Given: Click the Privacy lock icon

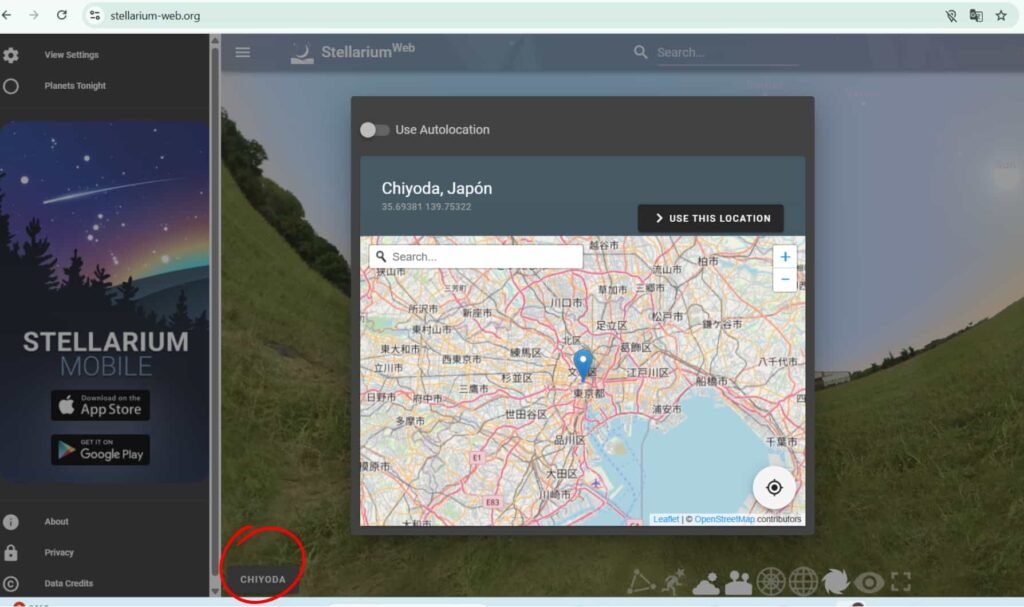Looking at the screenshot, I should point(10,552).
